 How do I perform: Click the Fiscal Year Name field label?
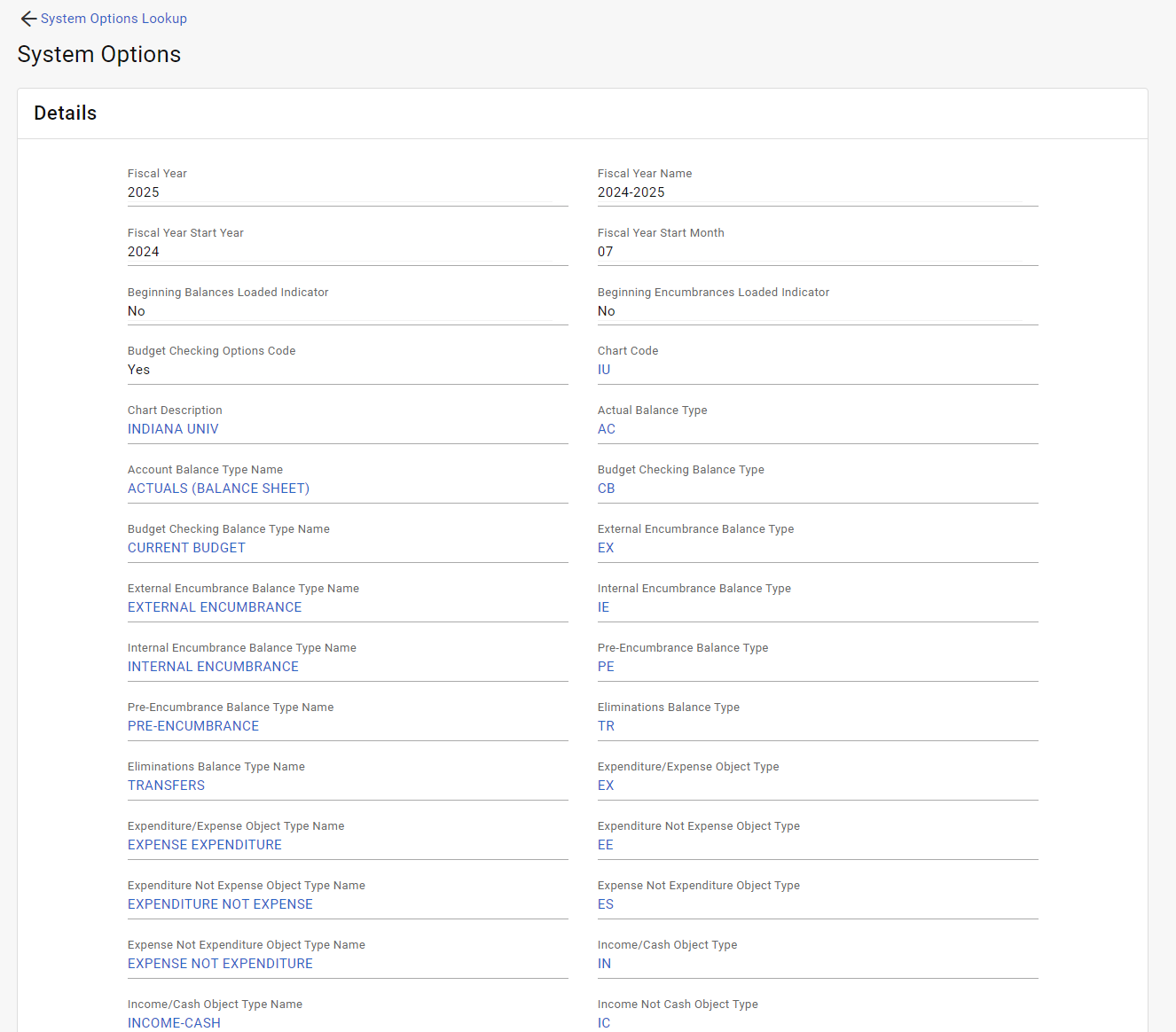tap(645, 174)
